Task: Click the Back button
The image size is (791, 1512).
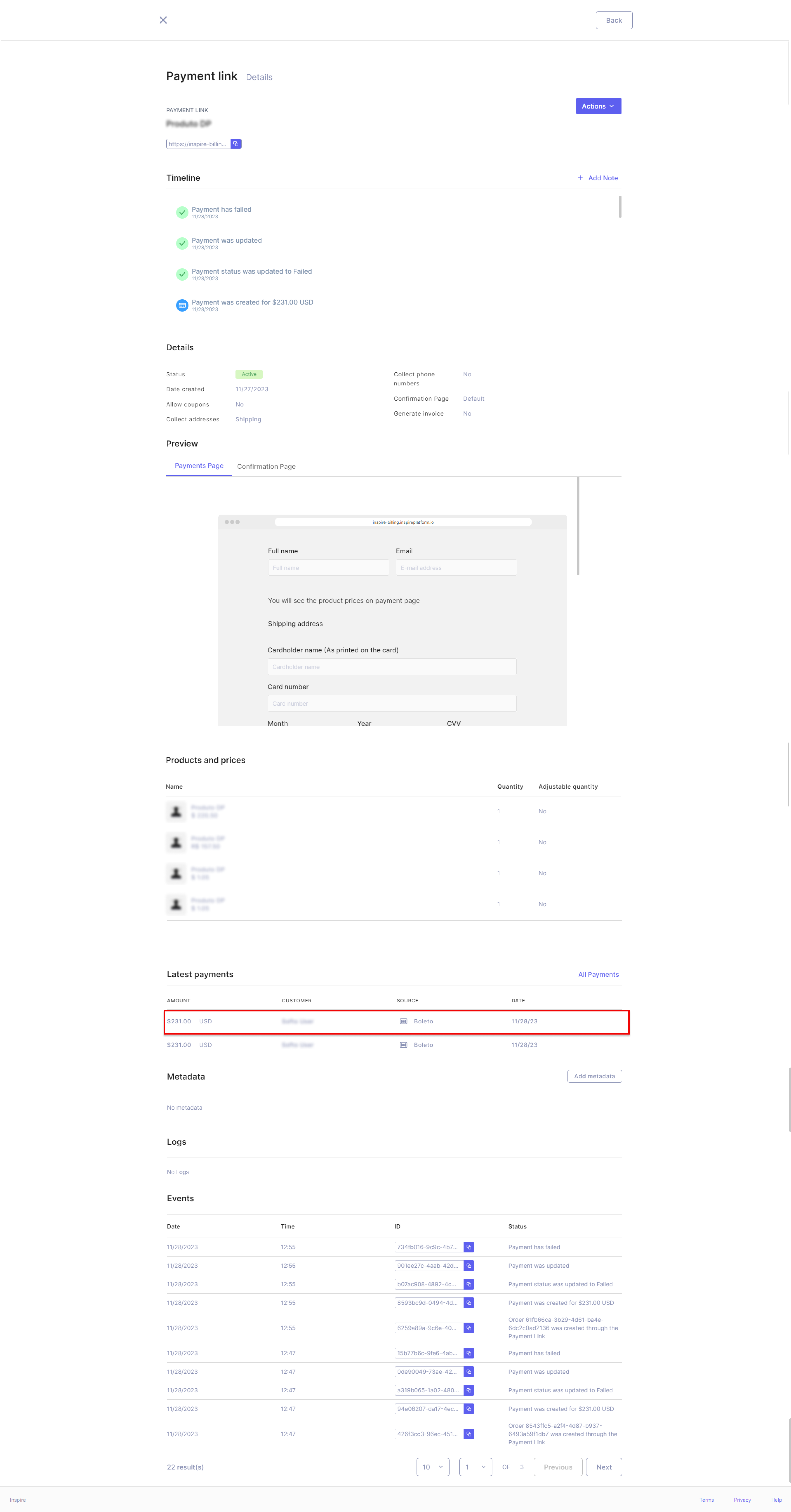Action: 614,20
